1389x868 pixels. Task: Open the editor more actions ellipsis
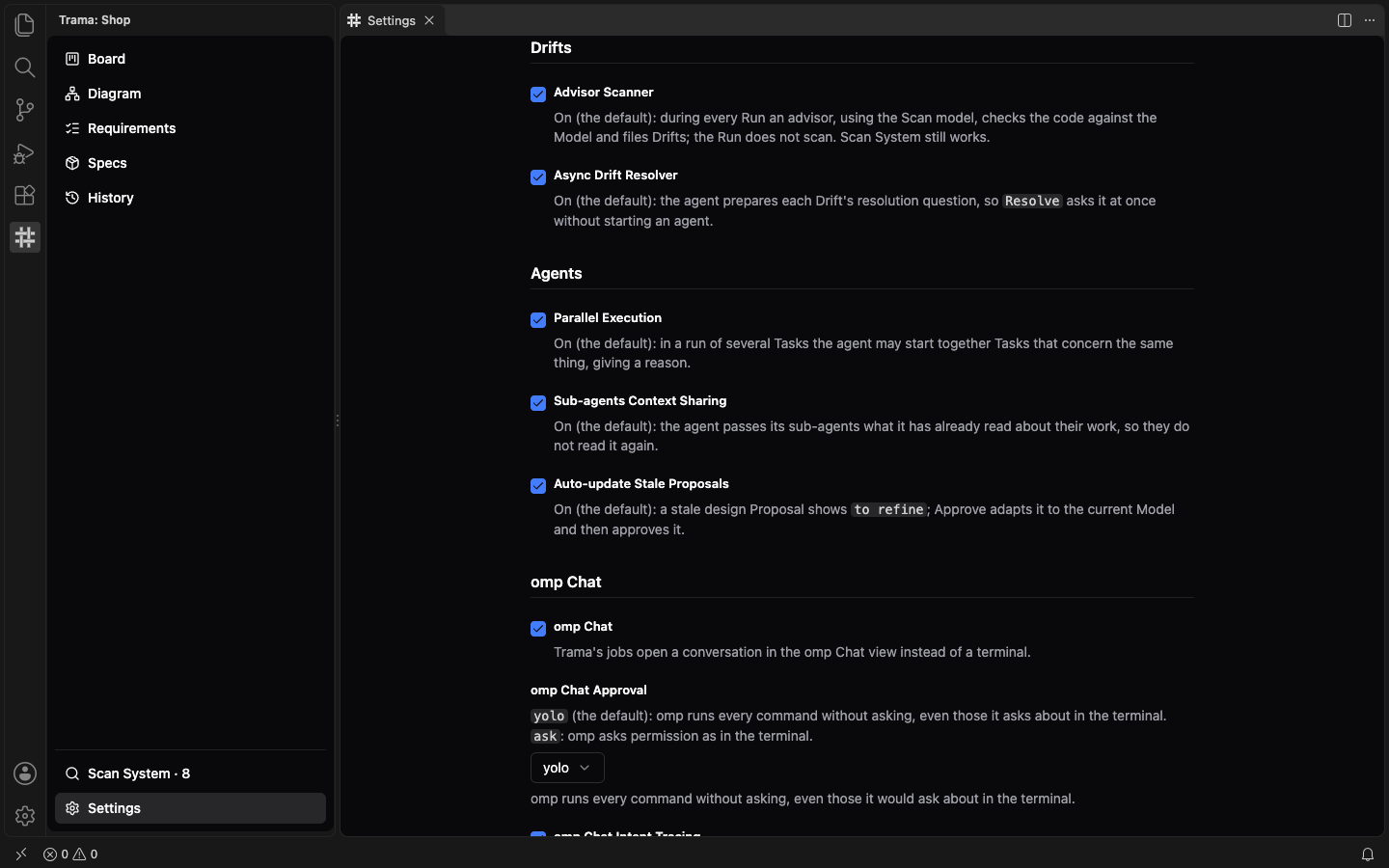[x=1370, y=20]
